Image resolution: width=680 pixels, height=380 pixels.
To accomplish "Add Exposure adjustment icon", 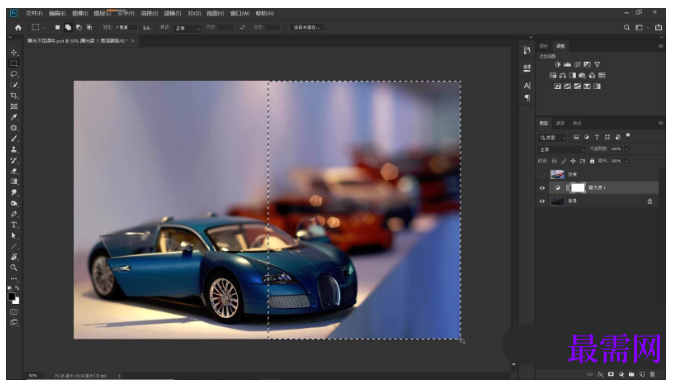I will [x=587, y=64].
